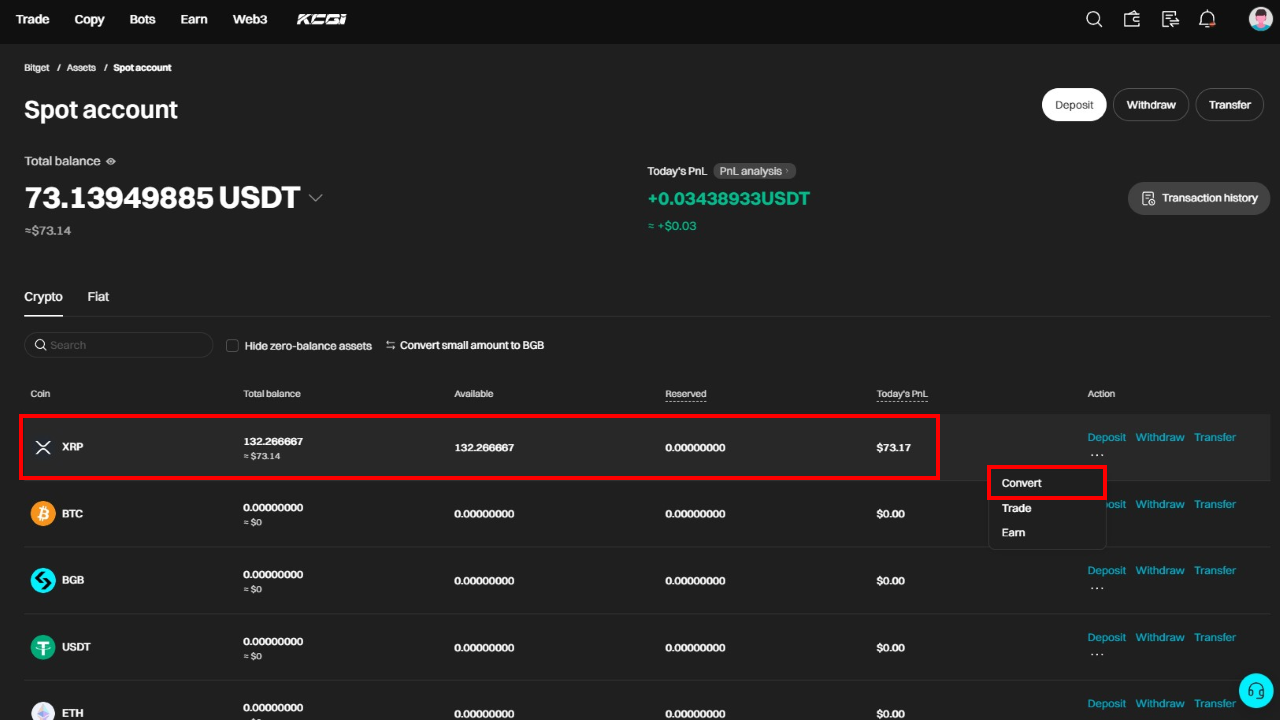Click the XRP total balance 132.266667
Screen dimensions: 1280x720
click(x=273, y=441)
